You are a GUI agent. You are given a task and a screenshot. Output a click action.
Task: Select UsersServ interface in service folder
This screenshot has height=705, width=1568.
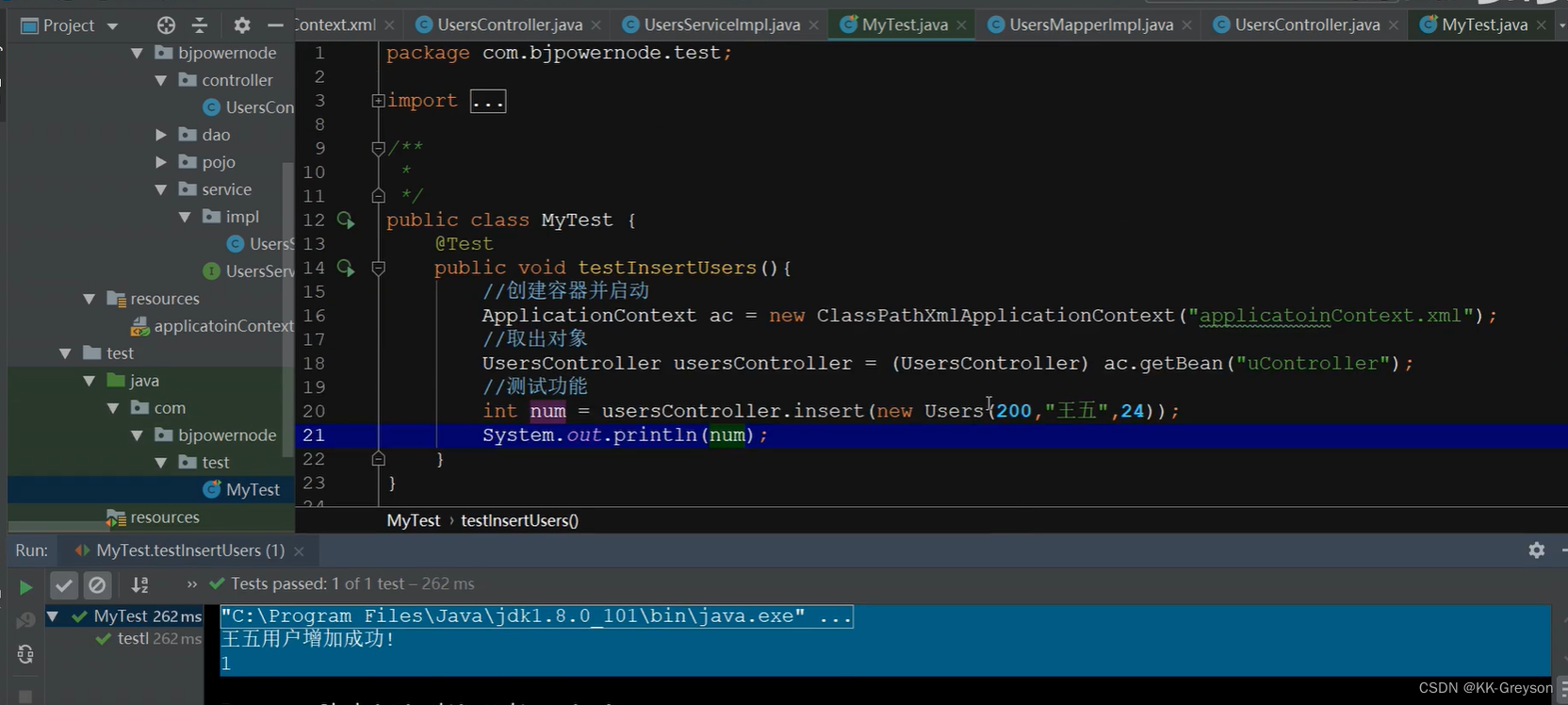(249, 272)
